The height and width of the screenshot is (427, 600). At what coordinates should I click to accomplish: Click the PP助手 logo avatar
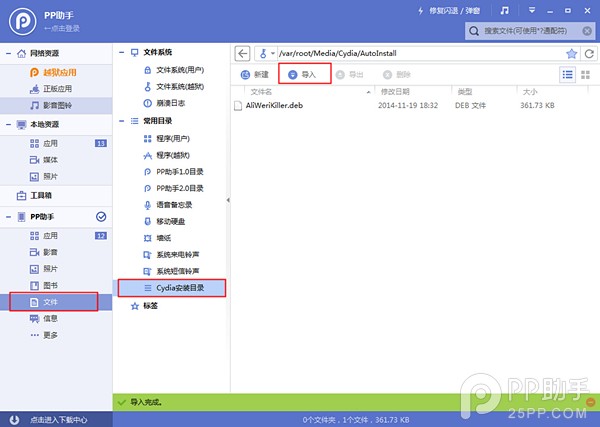click(x=23, y=22)
